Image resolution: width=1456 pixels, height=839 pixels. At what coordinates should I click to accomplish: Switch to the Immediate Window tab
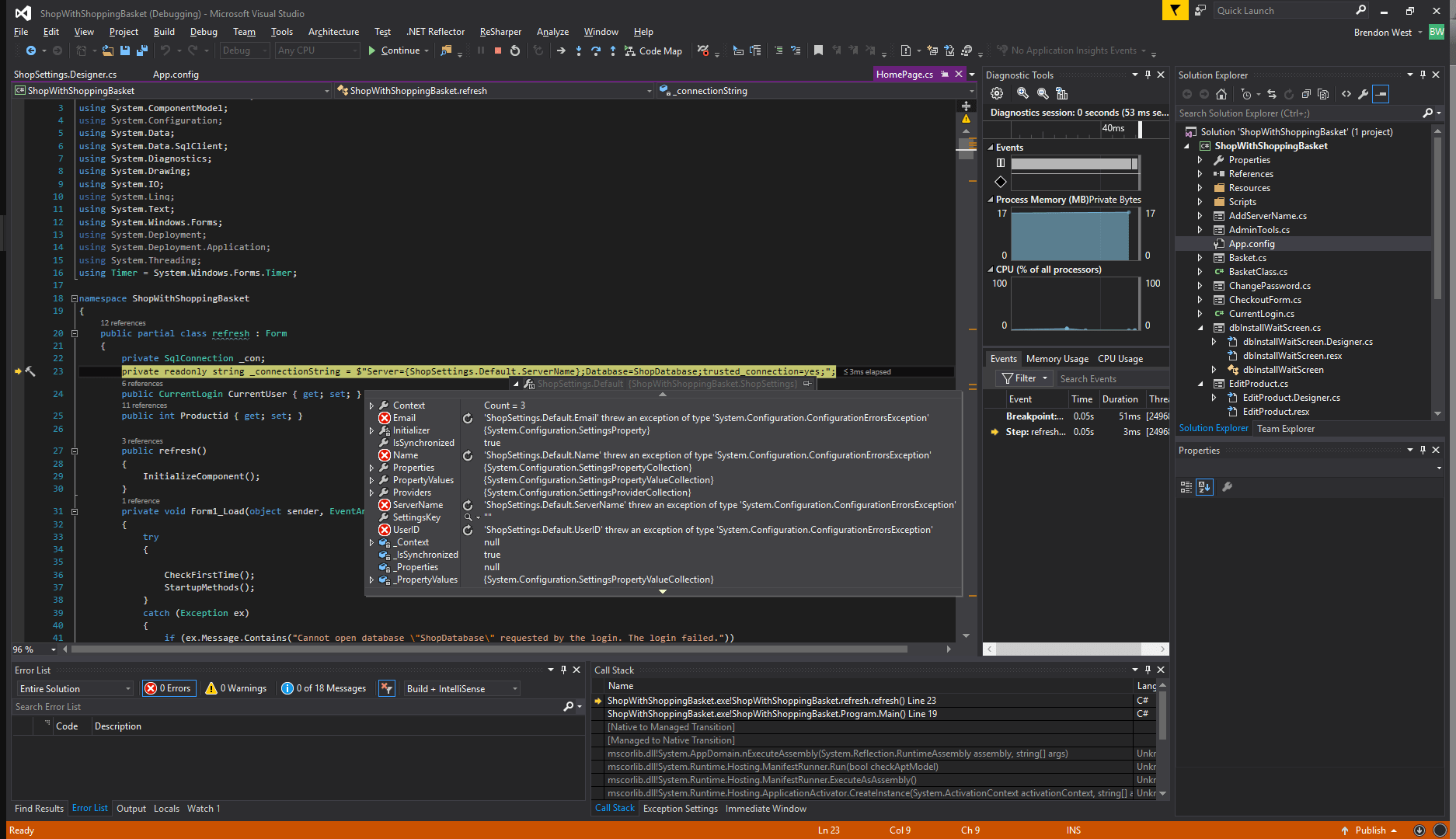click(x=765, y=809)
